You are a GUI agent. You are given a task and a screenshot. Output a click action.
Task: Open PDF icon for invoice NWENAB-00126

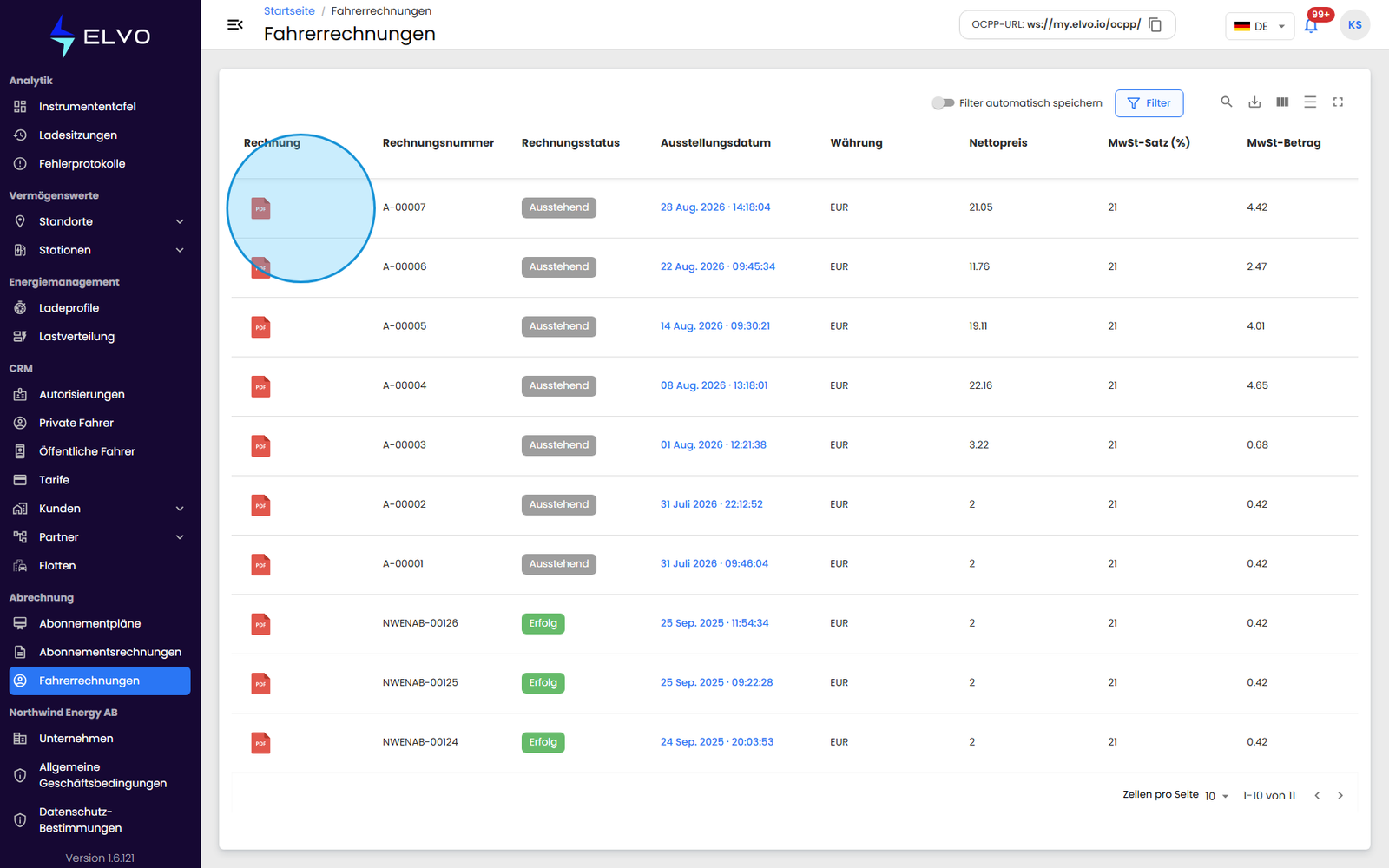click(x=260, y=624)
